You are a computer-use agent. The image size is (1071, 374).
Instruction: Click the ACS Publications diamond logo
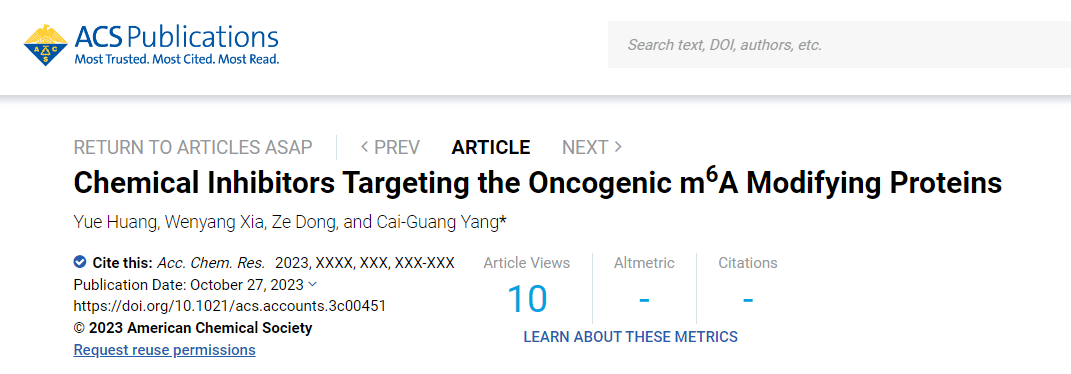(x=46, y=45)
